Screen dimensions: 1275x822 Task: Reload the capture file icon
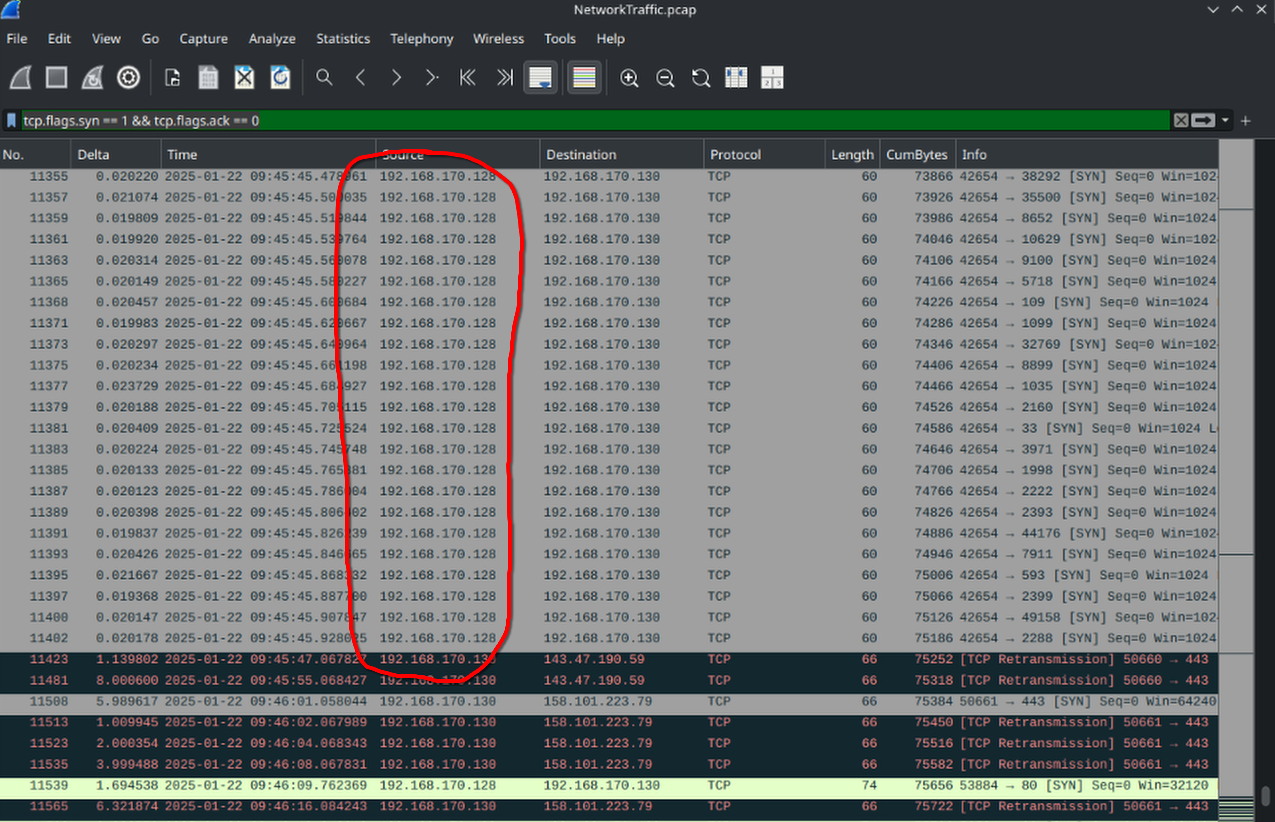(x=280, y=77)
